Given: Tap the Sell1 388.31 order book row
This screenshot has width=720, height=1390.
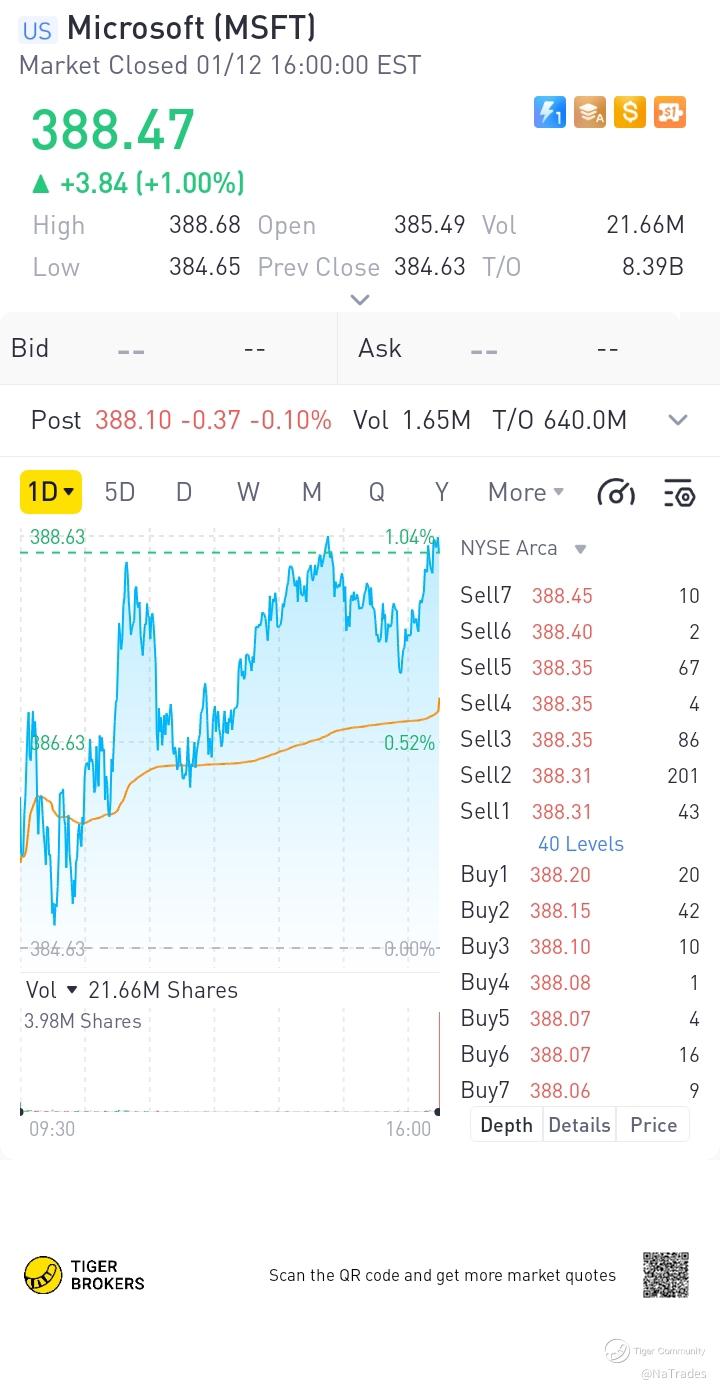Looking at the screenshot, I should click(x=579, y=812).
